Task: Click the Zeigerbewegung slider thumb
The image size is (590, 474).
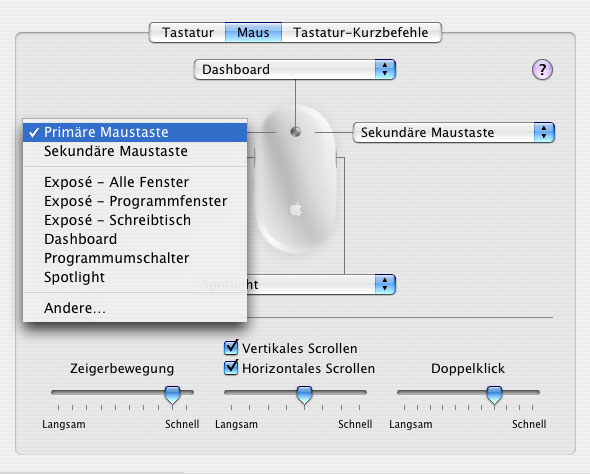Action: pos(172,395)
